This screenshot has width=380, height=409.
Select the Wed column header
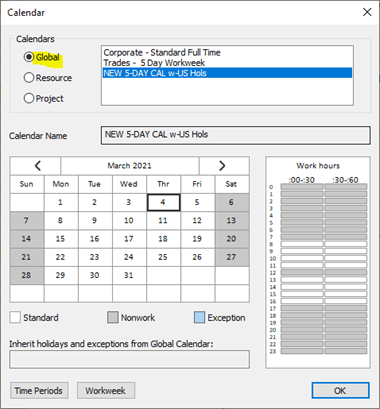pyautogui.click(x=129, y=184)
